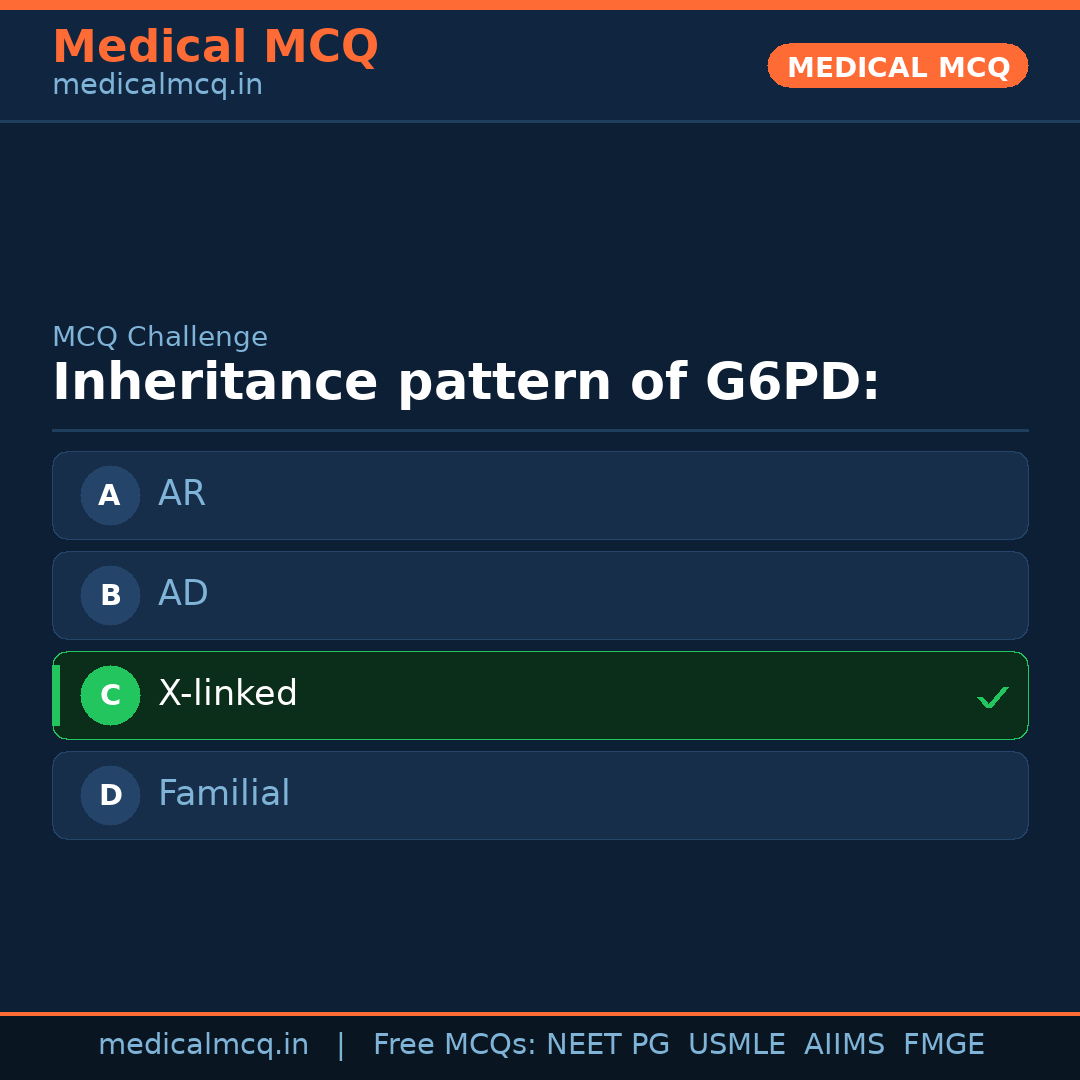Viewport: 1080px width, 1080px height.
Task: Open the medicalmcq.in link in the footer
Action: pos(203,1045)
